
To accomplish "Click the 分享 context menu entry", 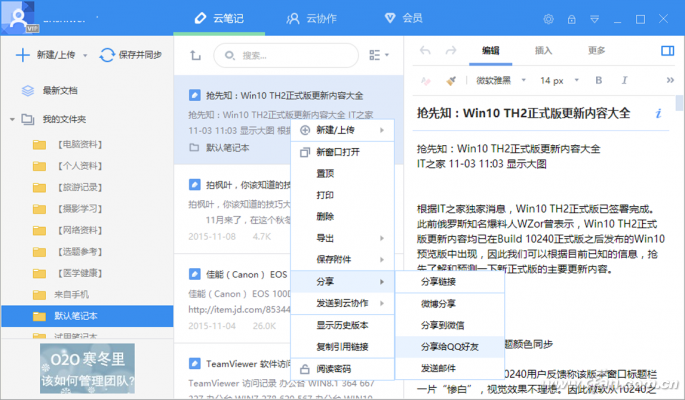I will (342, 282).
